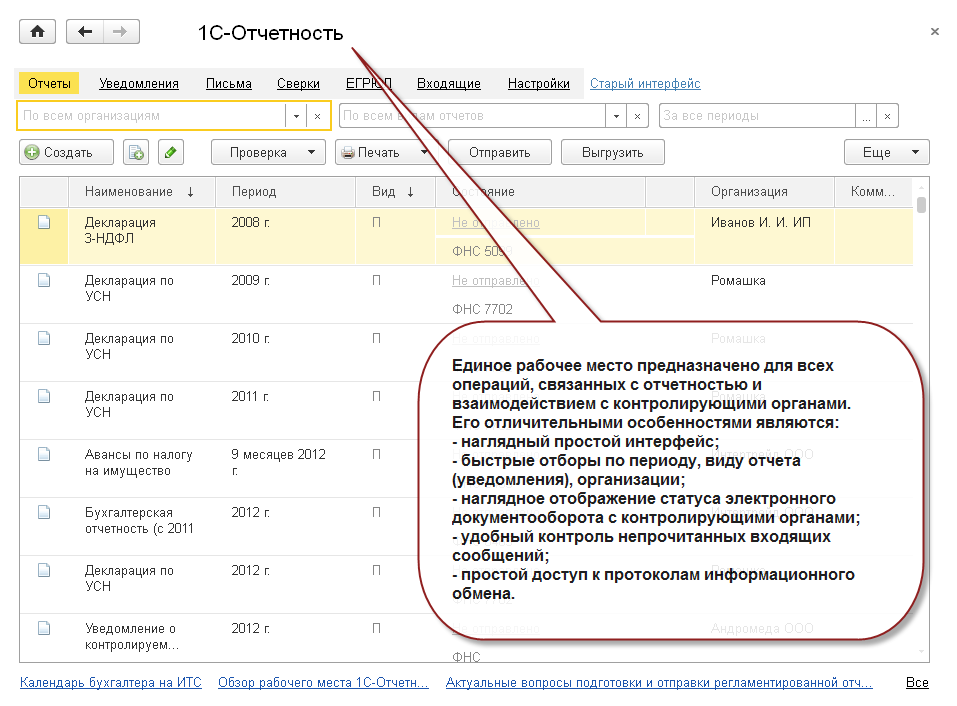Click the Home icon button
This screenshot has height=706, width=957.
(38, 32)
